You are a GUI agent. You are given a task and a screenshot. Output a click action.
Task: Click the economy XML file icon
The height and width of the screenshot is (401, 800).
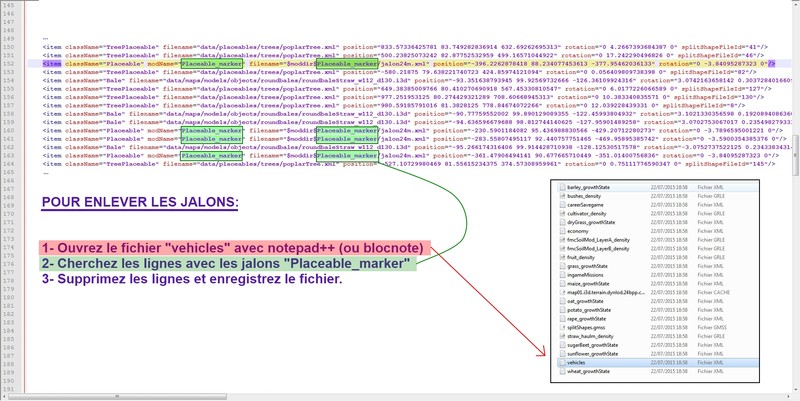click(561, 231)
